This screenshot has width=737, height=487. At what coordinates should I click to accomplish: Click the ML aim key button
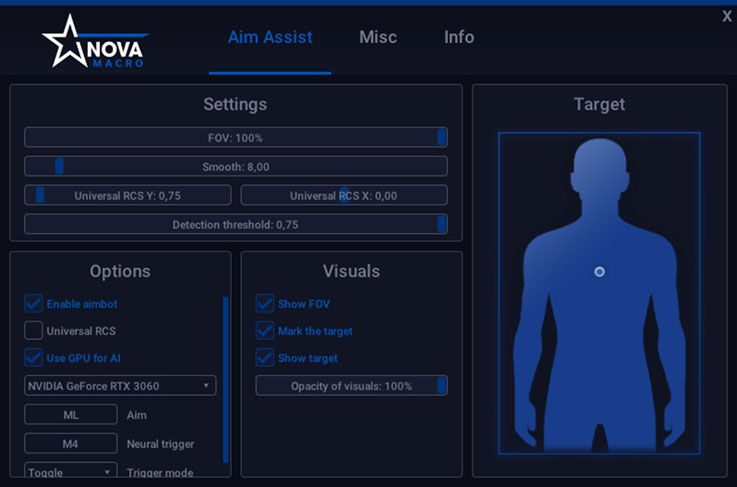pos(70,415)
